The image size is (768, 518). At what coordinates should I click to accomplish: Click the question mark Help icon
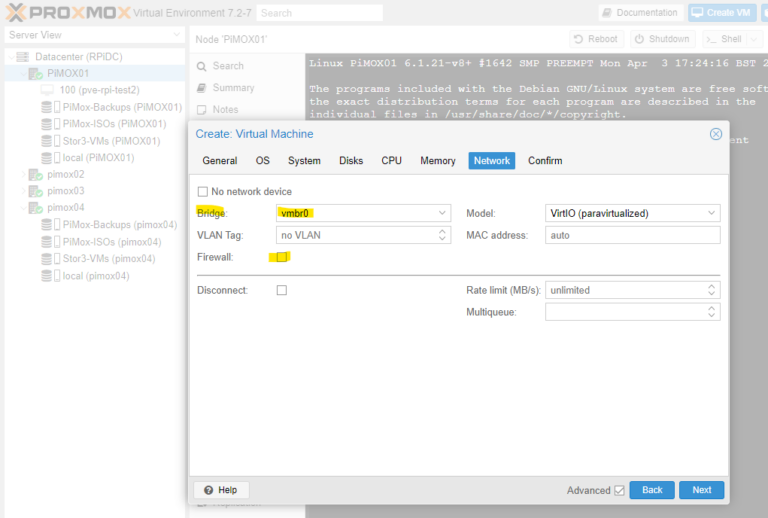point(209,490)
